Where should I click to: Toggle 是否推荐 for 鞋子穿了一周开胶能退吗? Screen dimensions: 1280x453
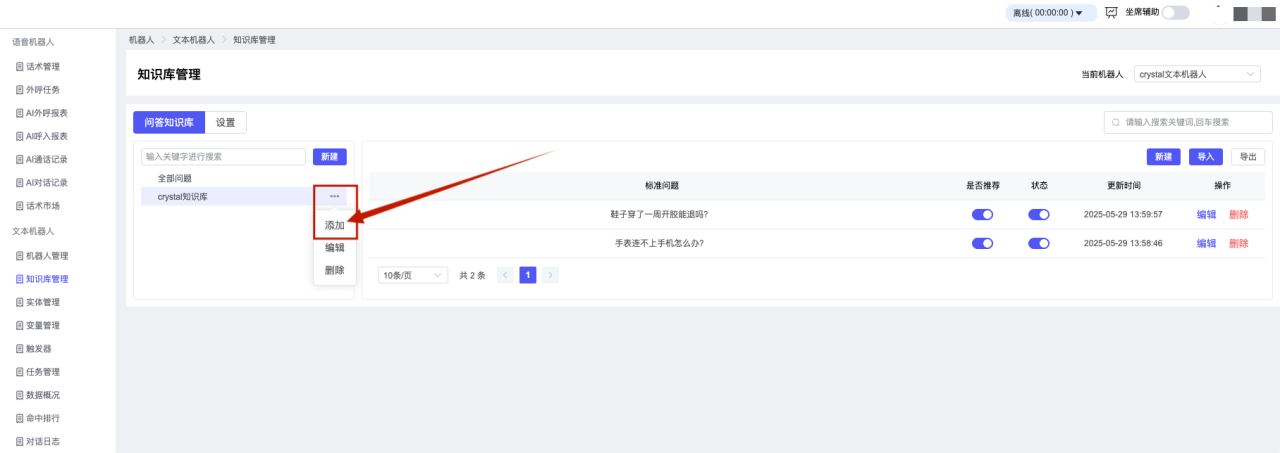point(982,214)
